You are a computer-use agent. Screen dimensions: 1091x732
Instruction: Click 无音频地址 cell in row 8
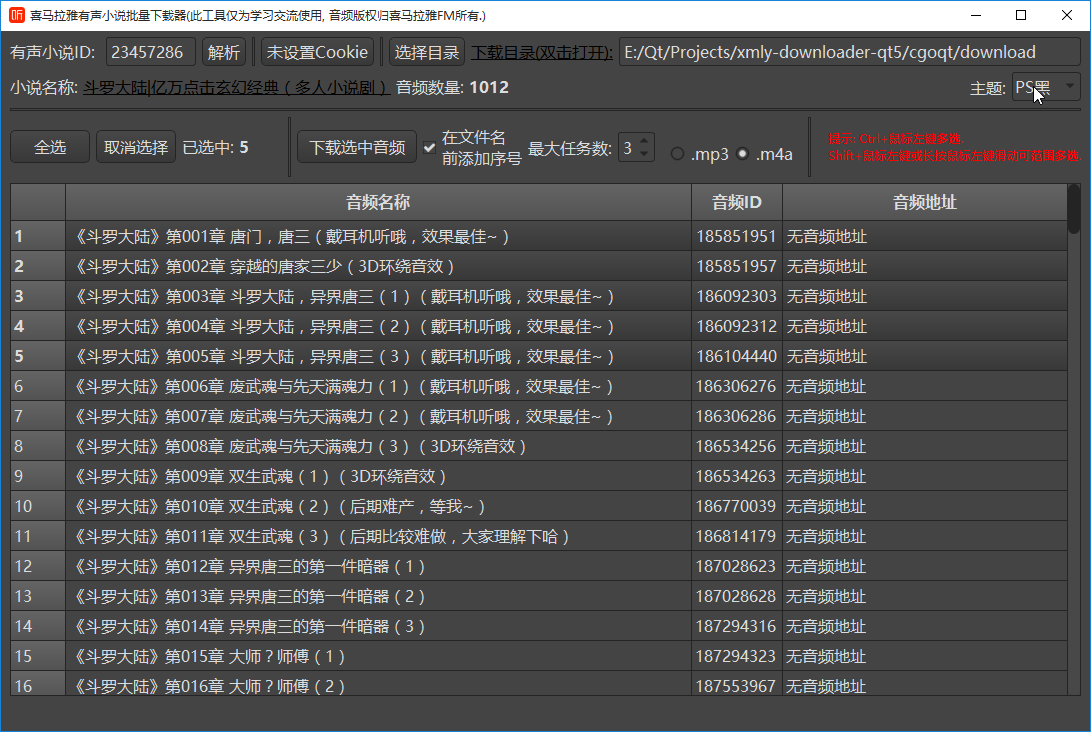click(x=925, y=446)
